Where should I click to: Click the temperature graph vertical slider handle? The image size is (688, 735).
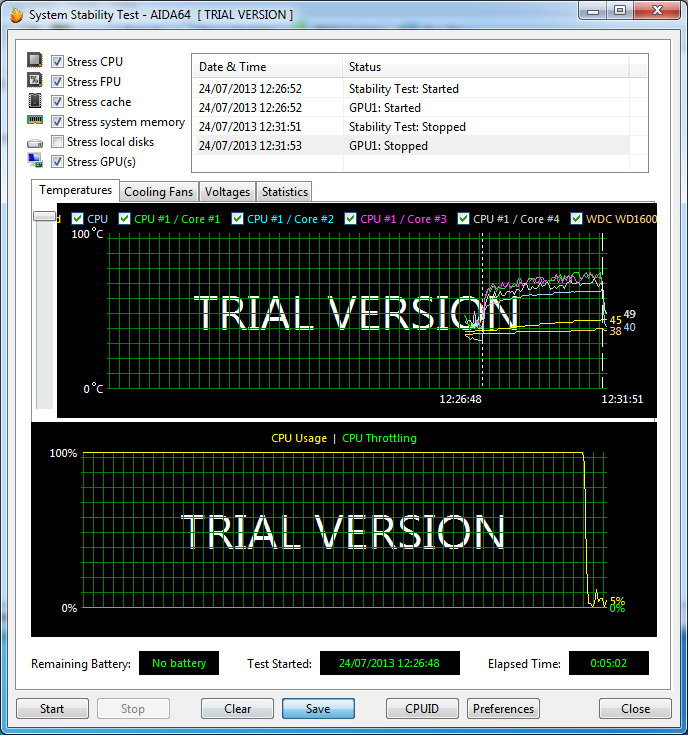[x=45, y=216]
